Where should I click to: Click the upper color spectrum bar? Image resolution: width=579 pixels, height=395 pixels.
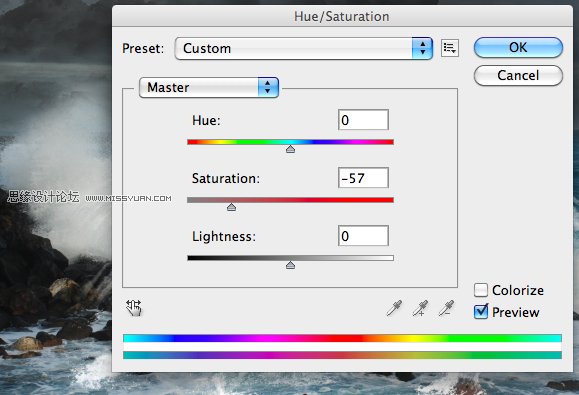point(342,338)
